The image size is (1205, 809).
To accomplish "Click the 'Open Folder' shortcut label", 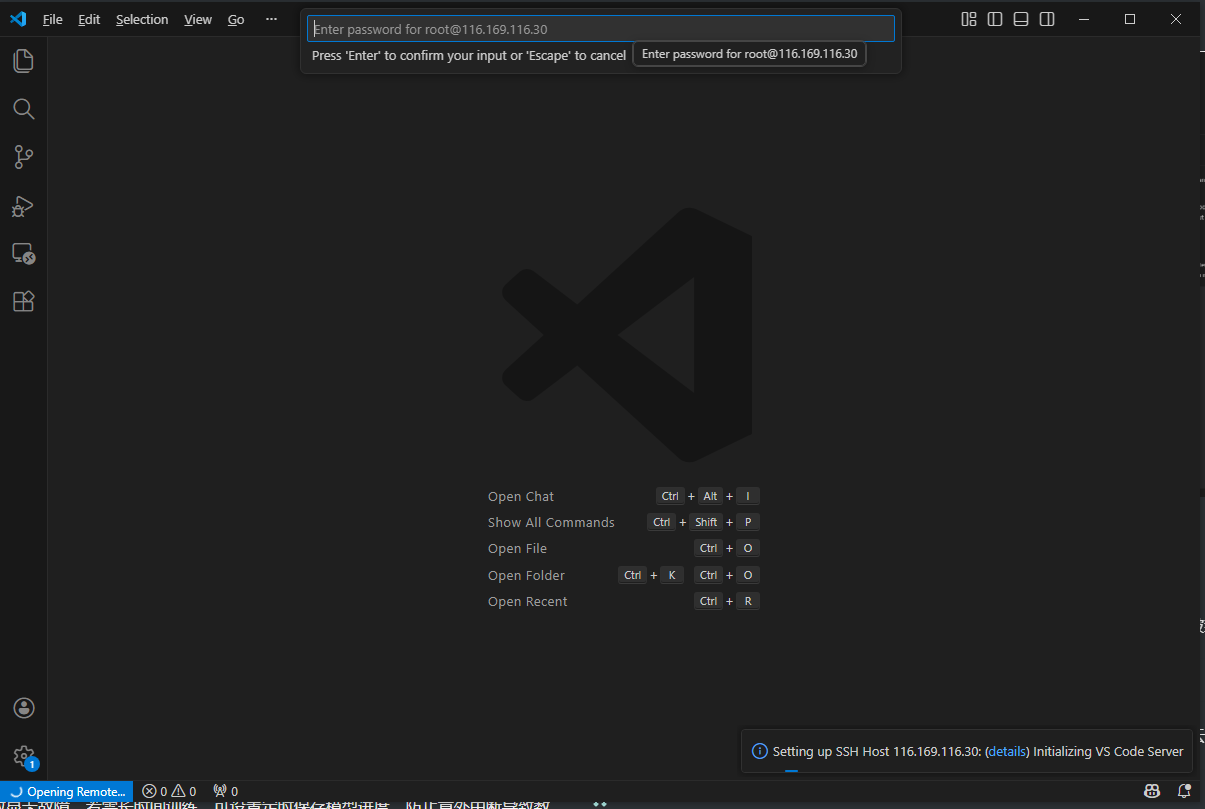I will (x=526, y=575).
